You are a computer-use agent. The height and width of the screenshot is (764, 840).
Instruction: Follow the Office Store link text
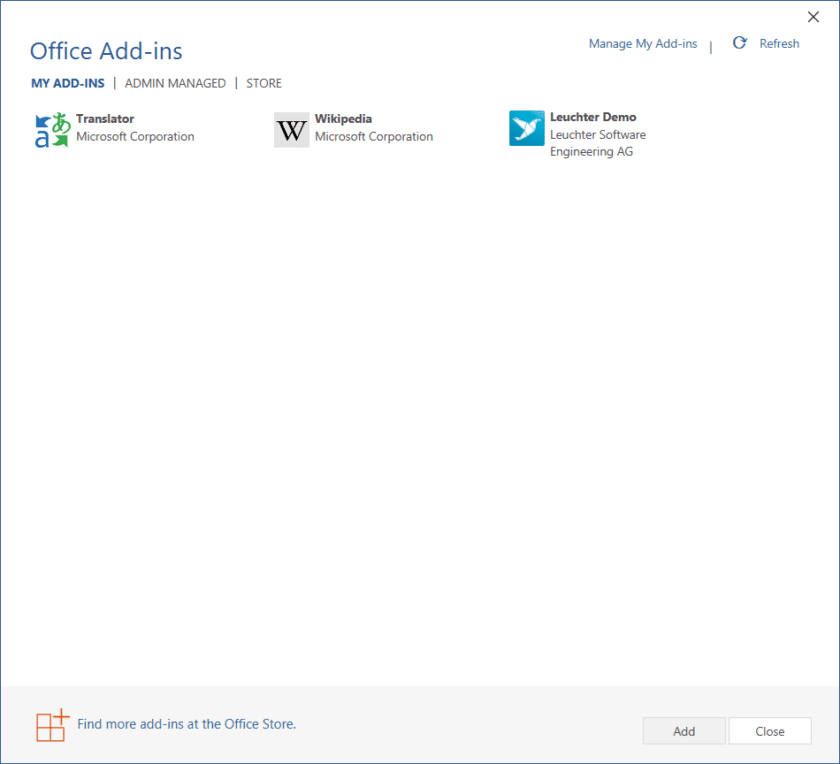click(186, 723)
